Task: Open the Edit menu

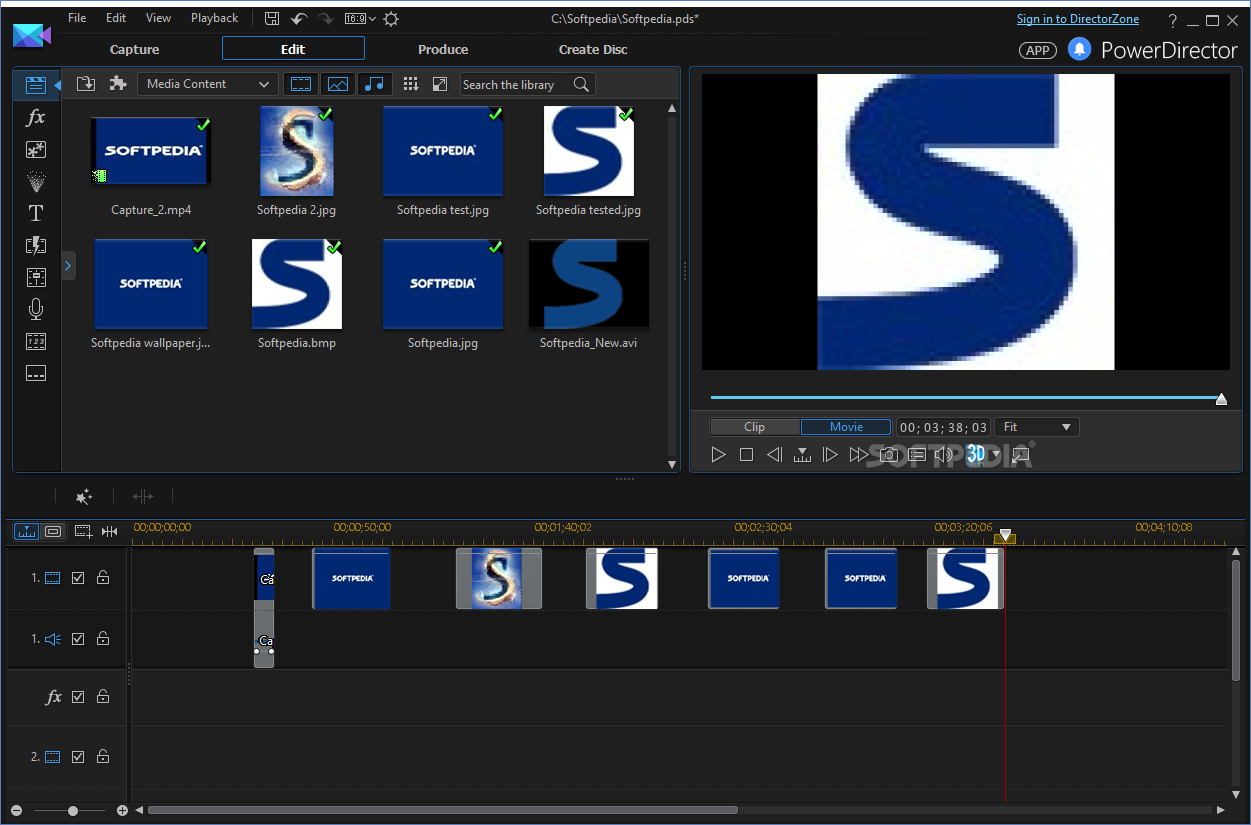Action: (116, 18)
